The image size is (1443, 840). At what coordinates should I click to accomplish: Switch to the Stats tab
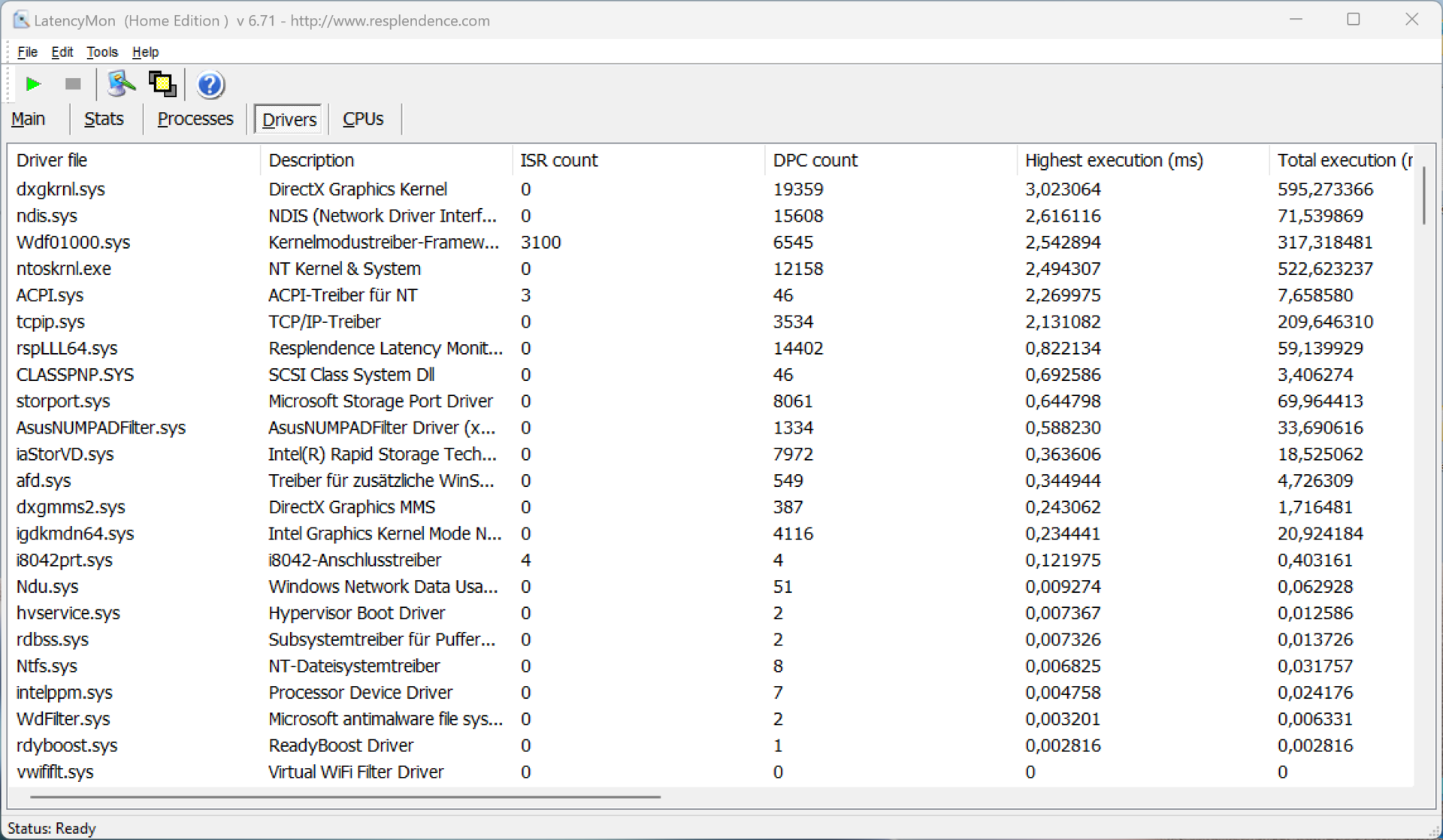104,119
